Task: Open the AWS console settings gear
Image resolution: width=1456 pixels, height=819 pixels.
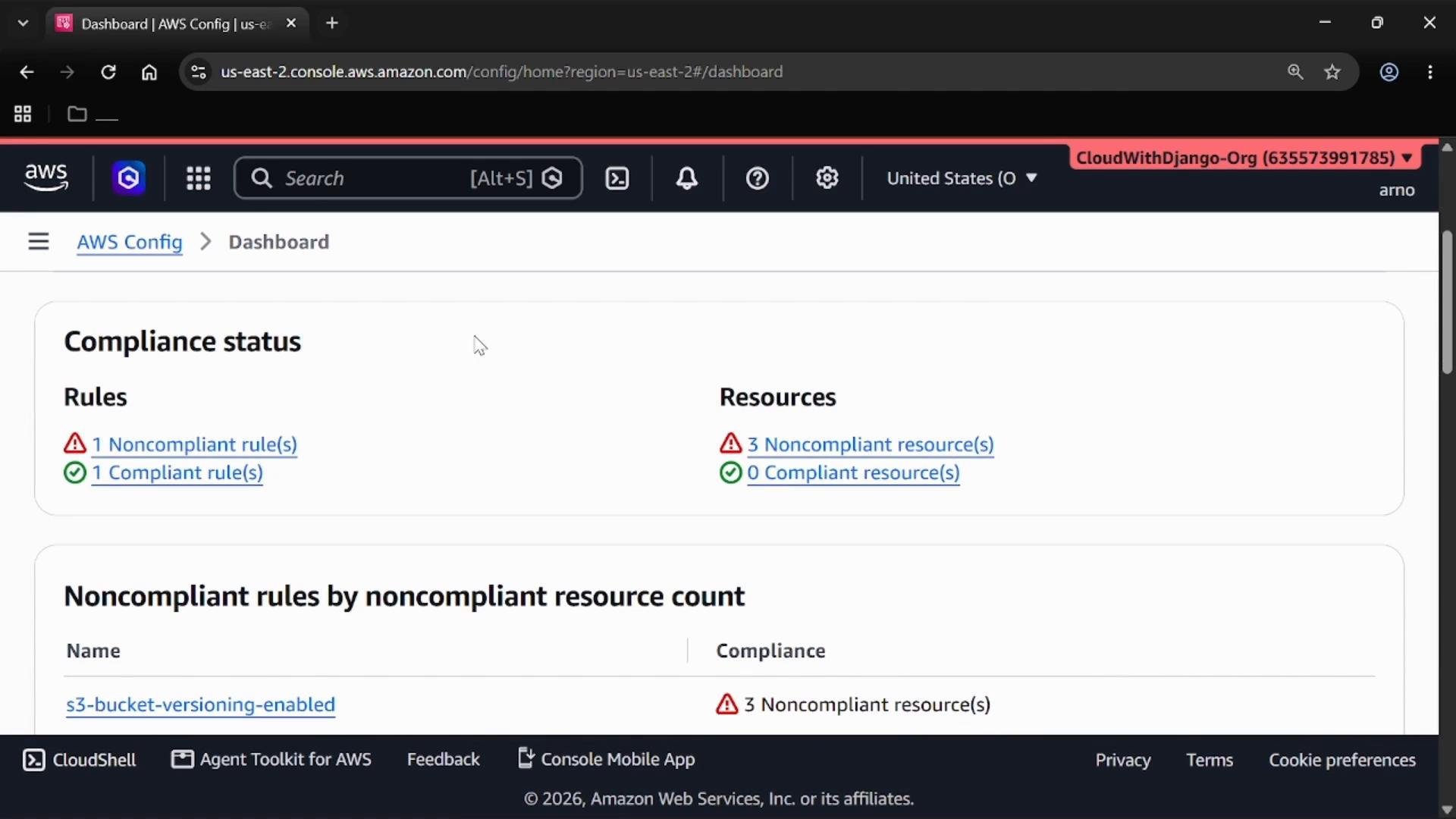Action: [827, 178]
